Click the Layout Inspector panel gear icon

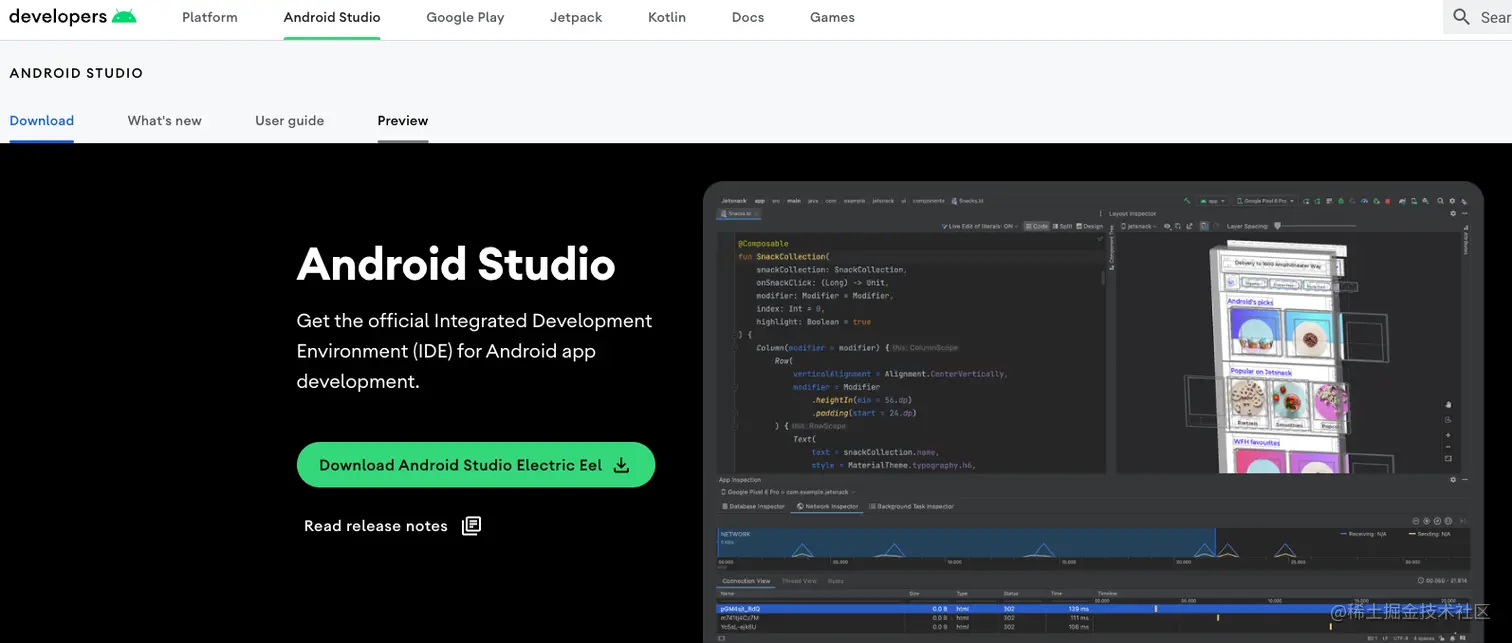tap(1453, 213)
